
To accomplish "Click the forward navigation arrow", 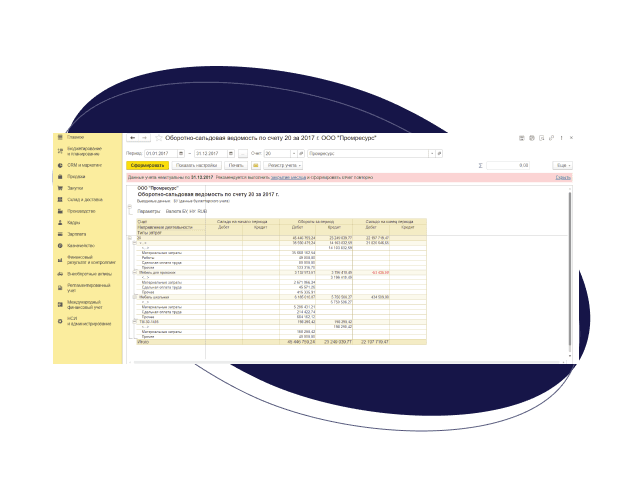I will 143,137.
